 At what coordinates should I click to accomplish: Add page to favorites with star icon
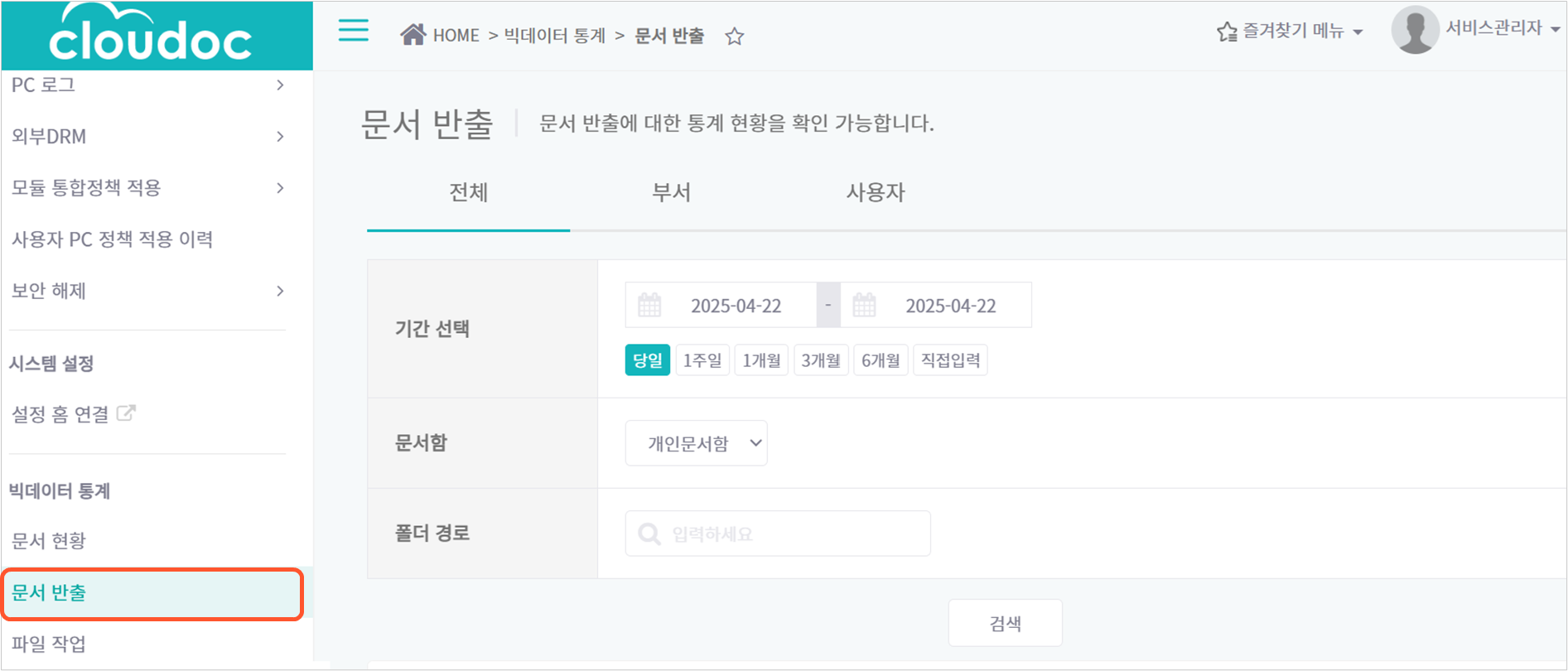coord(734,36)
